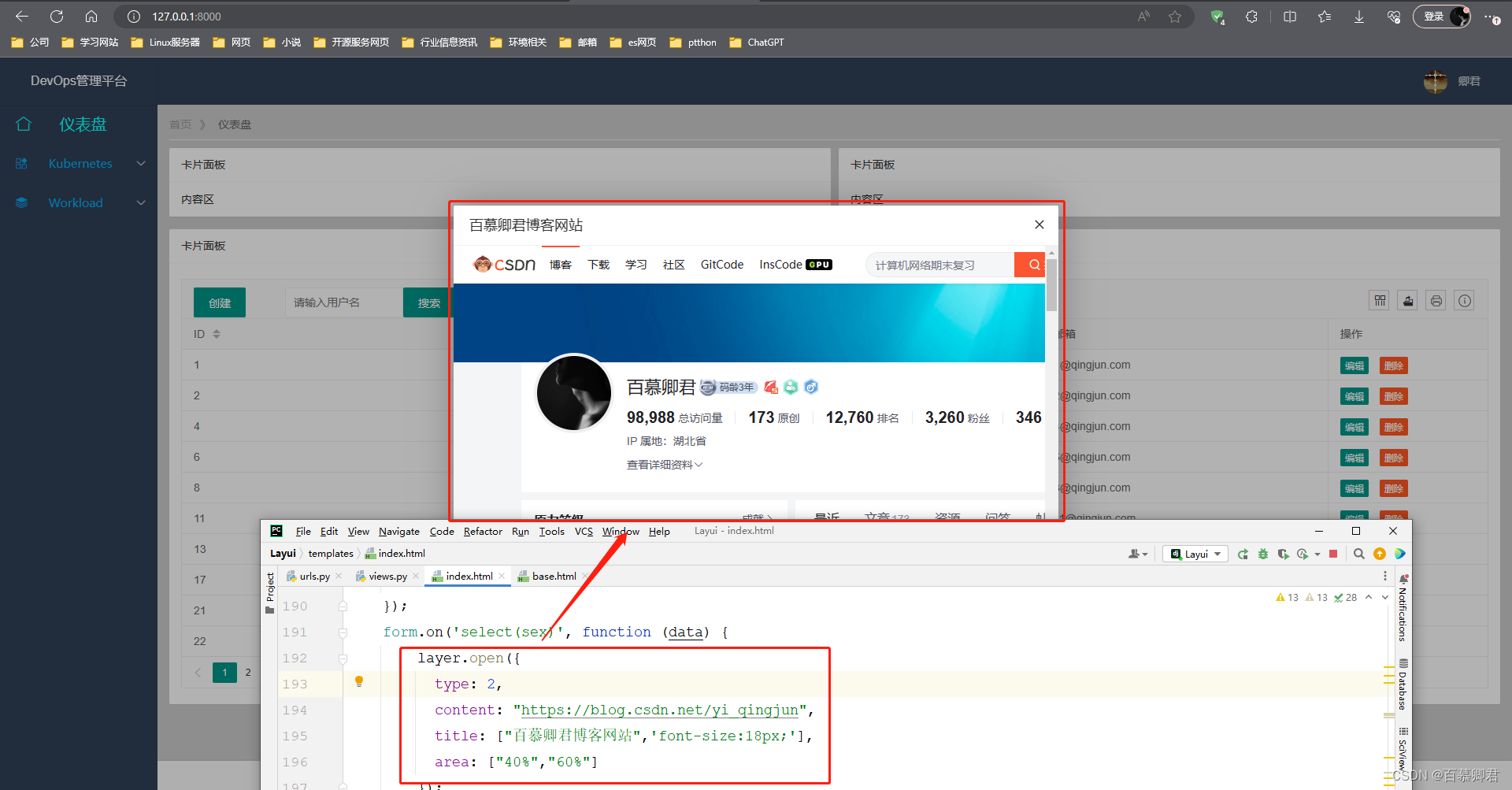Jump to next highlighted error down arrow

tap(1385, 598)
